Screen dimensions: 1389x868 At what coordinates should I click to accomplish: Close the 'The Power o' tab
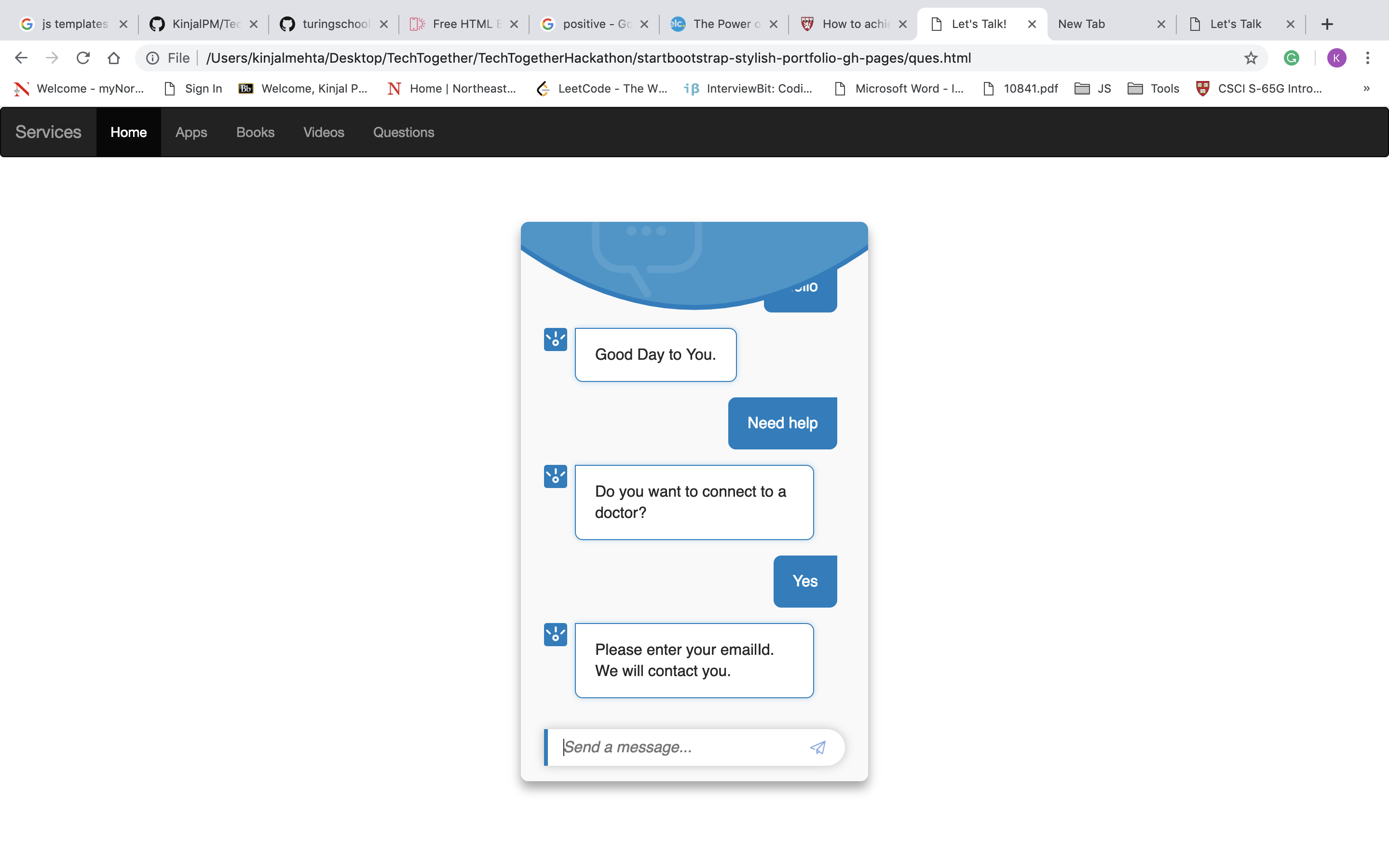pos(773,24)
